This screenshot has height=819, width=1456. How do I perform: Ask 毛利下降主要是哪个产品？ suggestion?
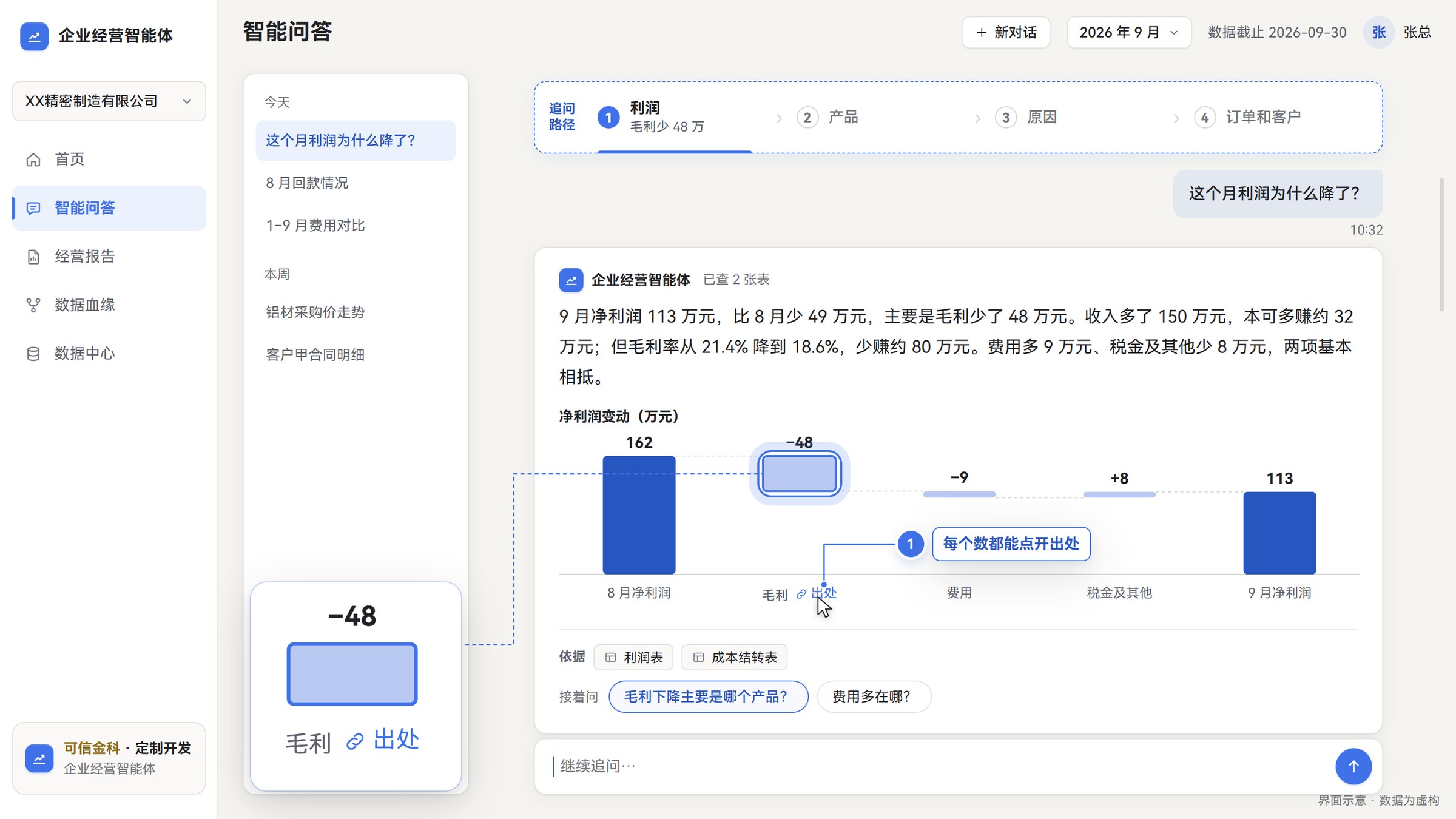point(708,696)
